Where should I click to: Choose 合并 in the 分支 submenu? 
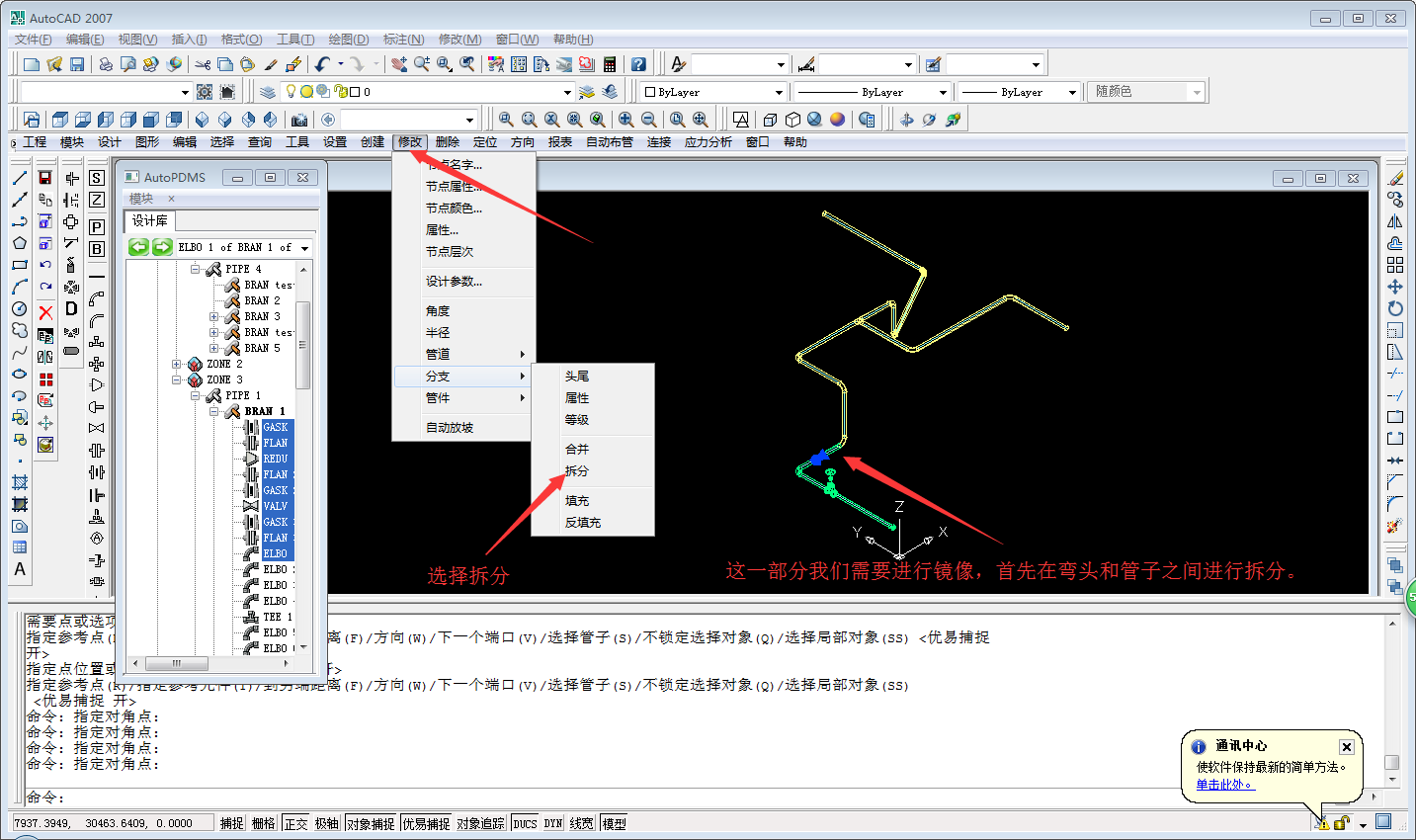pyautogui.click(x=593, y=450)
